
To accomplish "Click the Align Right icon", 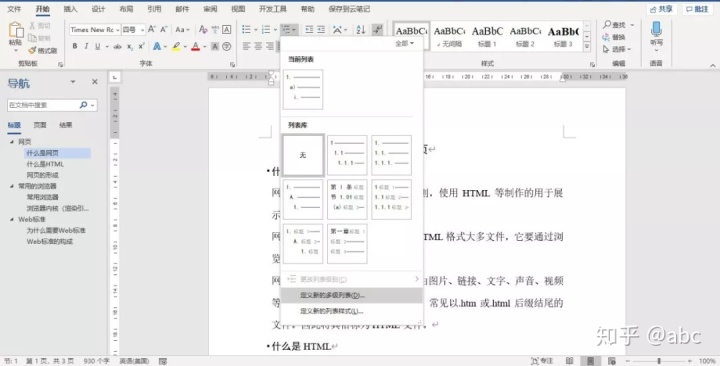I will [x=270, y=46].
